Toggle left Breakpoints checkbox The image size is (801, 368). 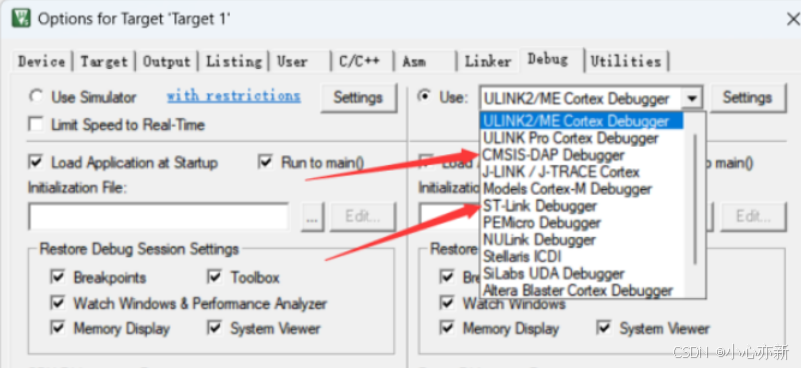tap(58, 278)
